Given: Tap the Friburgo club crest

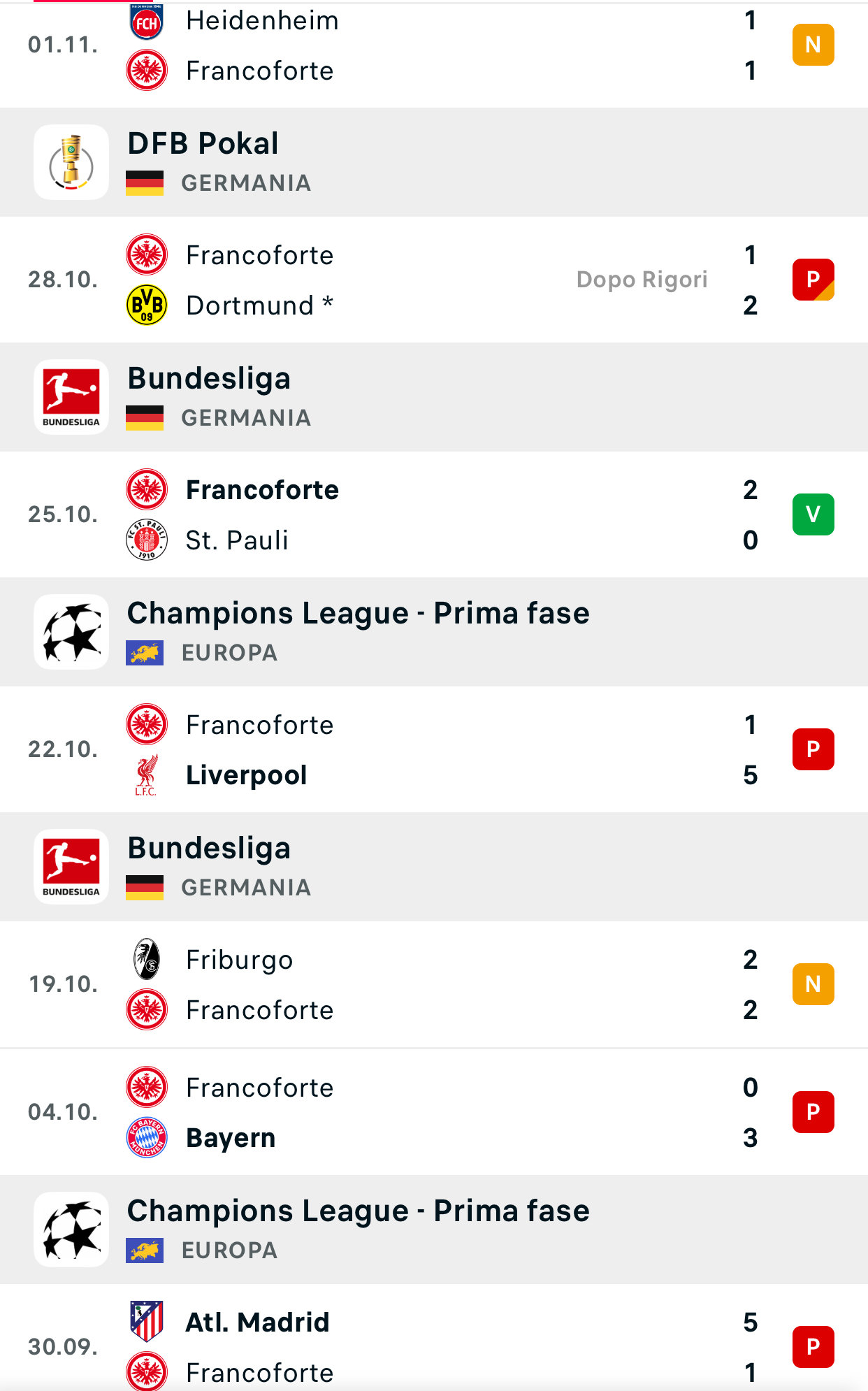Looking at the screenshot, I should click(147, 959).
